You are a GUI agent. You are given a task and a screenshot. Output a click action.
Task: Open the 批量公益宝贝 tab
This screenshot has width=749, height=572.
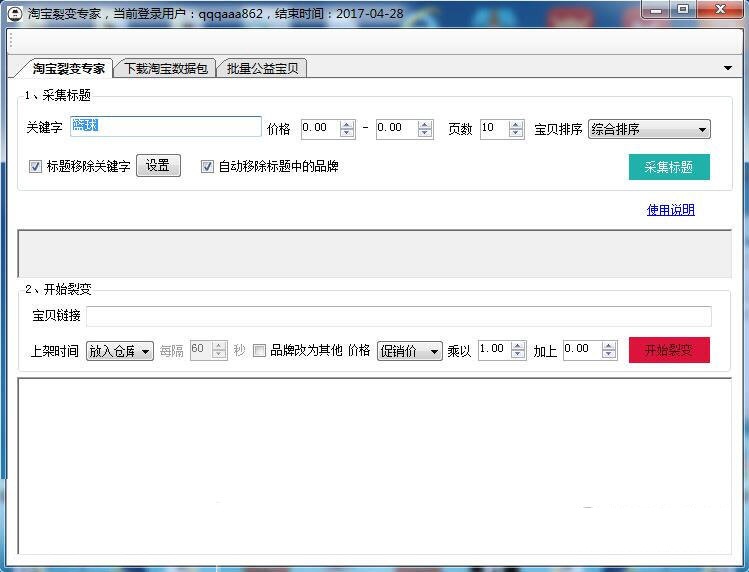(x=262, y=69)
